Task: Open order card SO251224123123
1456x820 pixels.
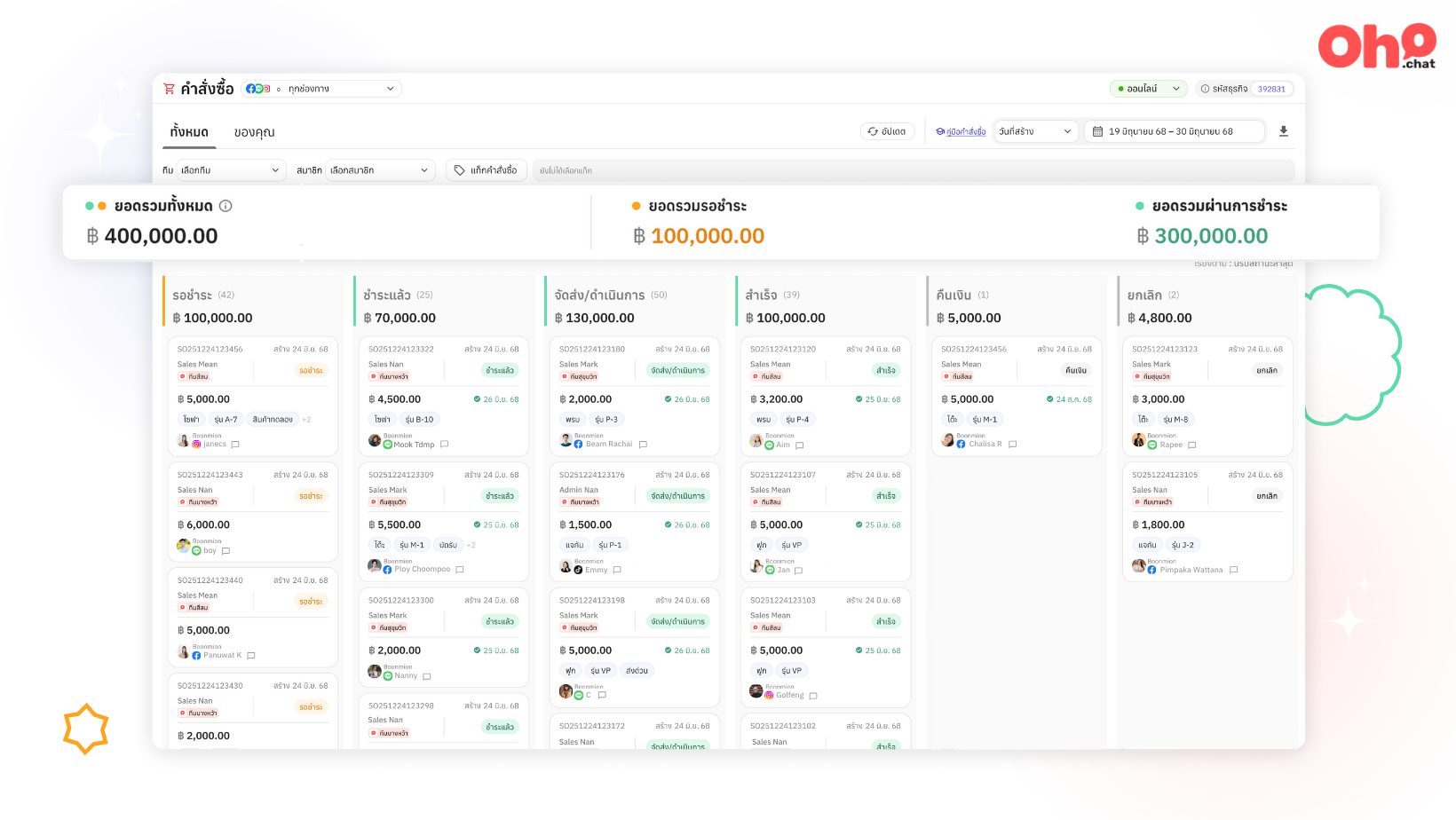Action: click(1207, 396)
